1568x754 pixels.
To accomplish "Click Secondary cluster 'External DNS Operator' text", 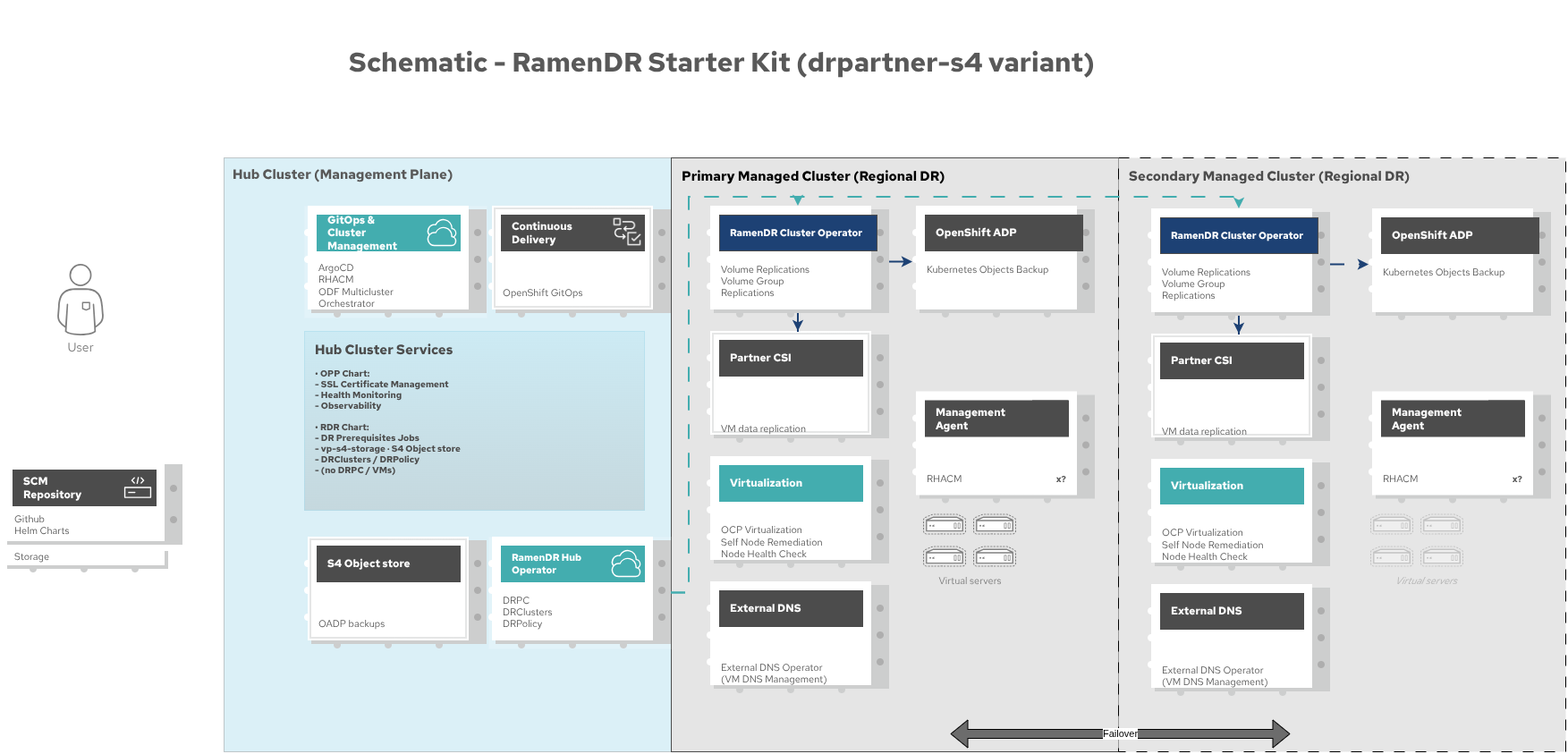I will (x=1213, y=670).
